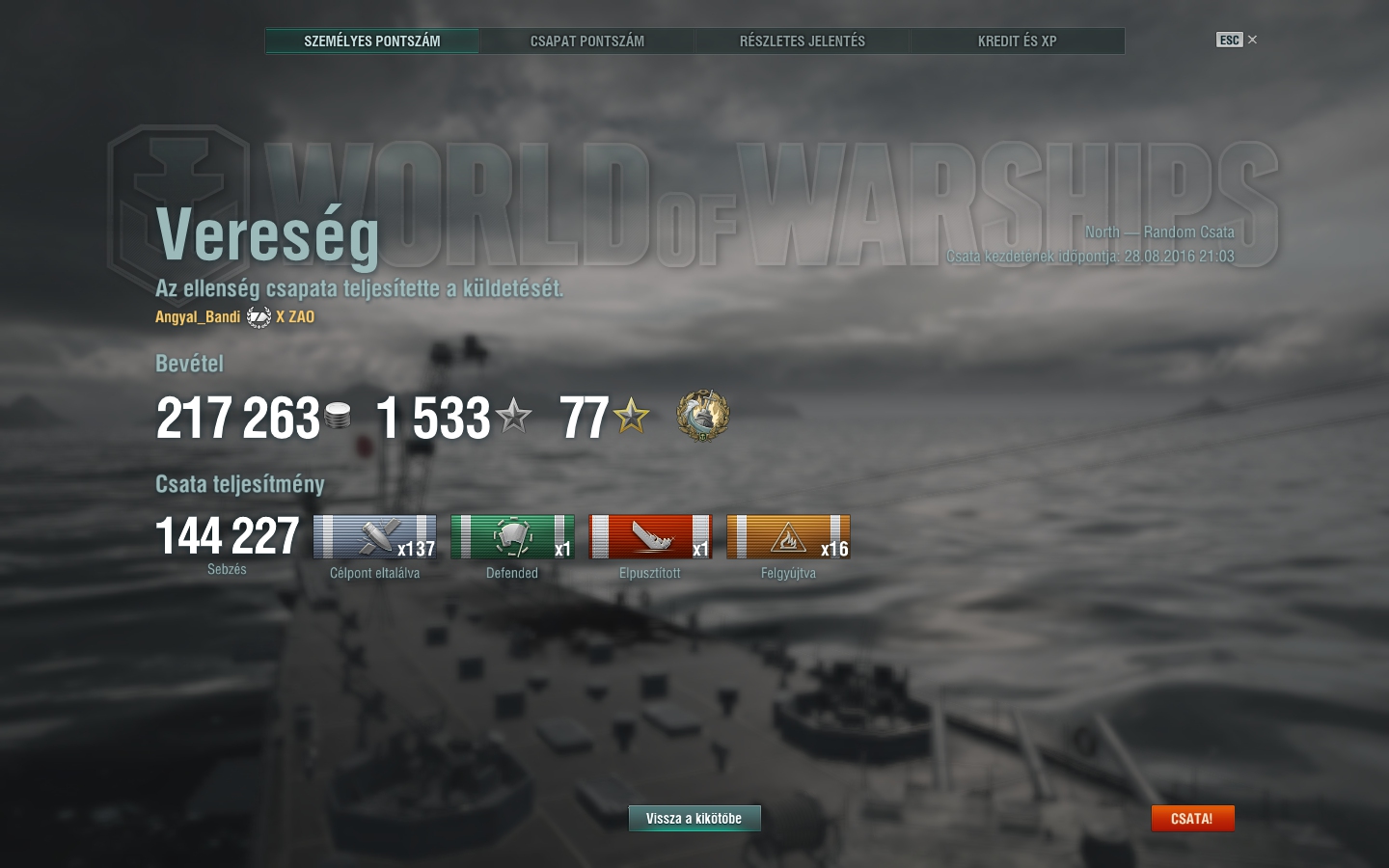The height and width of the screenshot is (868, 1389).
Task: Click the green Defended ribbon
Action: click(x=512, y=537)
